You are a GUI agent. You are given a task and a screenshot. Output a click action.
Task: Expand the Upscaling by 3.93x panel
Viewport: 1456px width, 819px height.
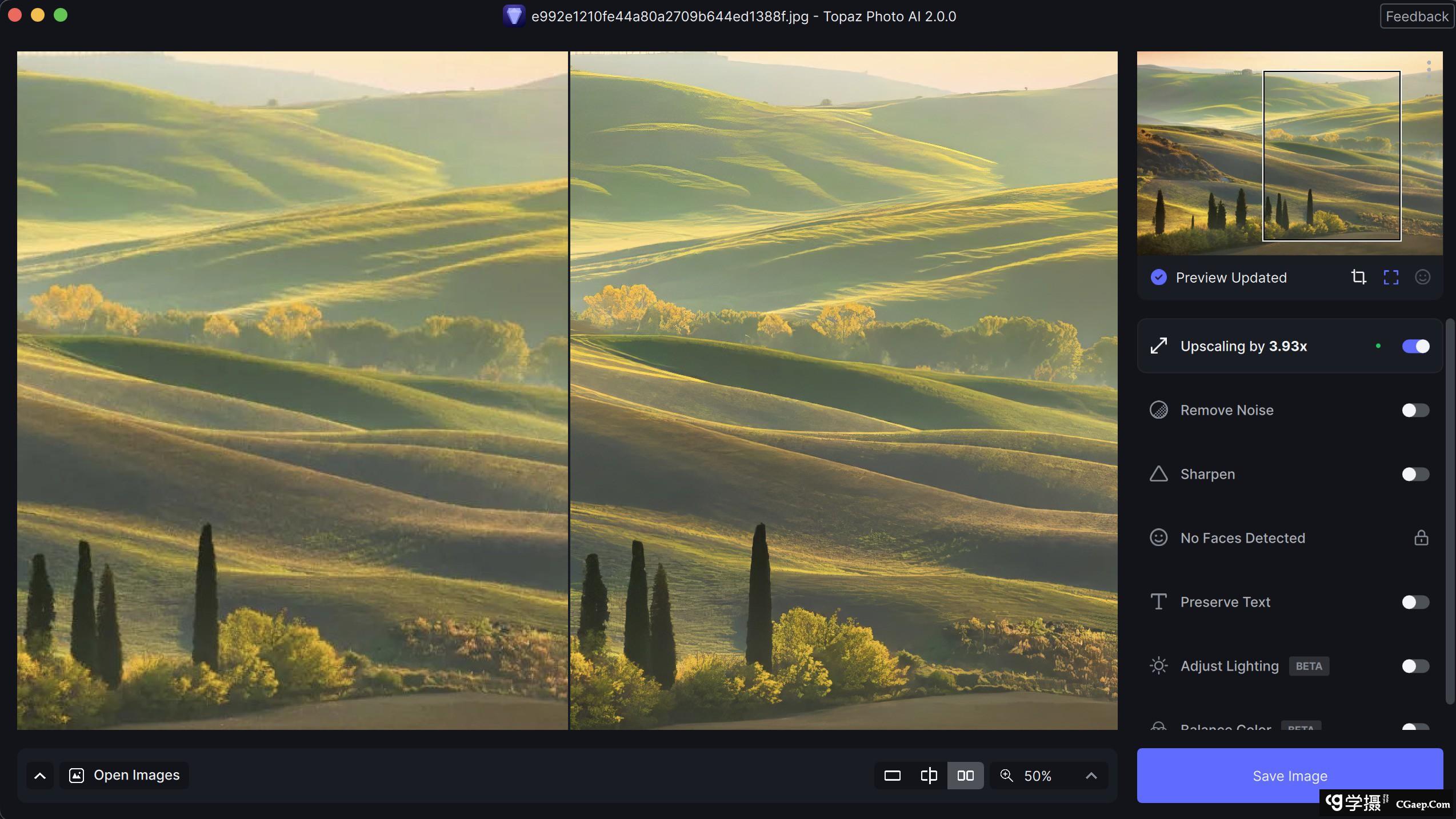point(1243,346)
